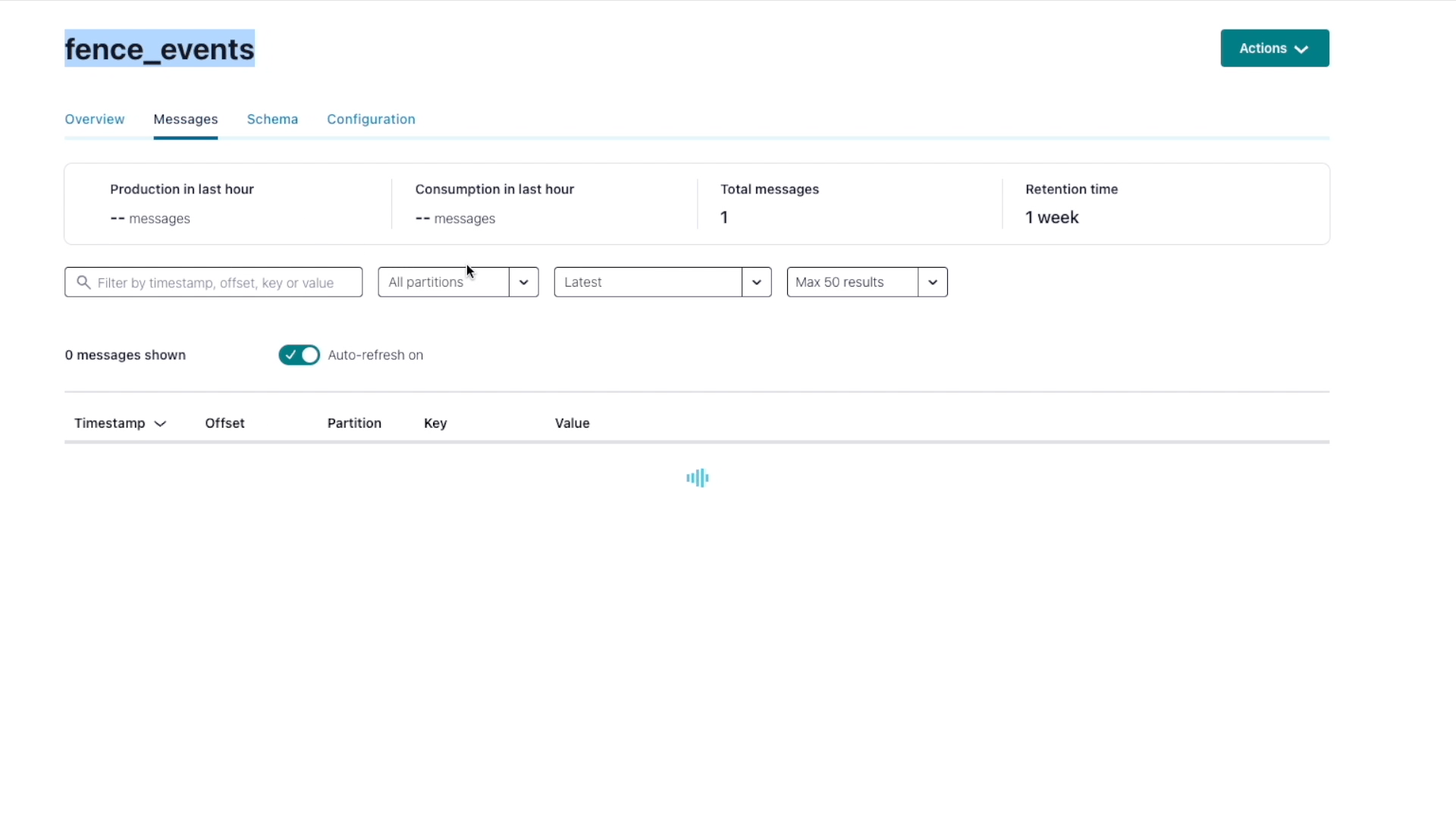Image resolution: width=1456 pixels, height=819 pixels.
Task: Switch to the Overview tab
Action: pos(94,119)
